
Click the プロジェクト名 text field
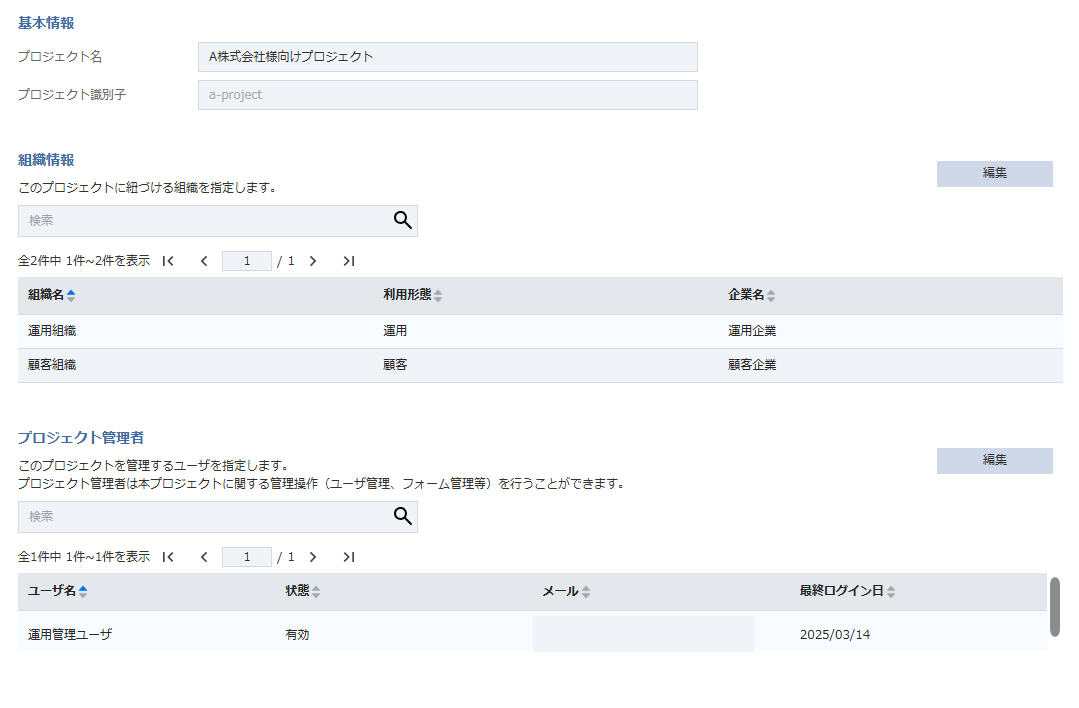(447, 57)
